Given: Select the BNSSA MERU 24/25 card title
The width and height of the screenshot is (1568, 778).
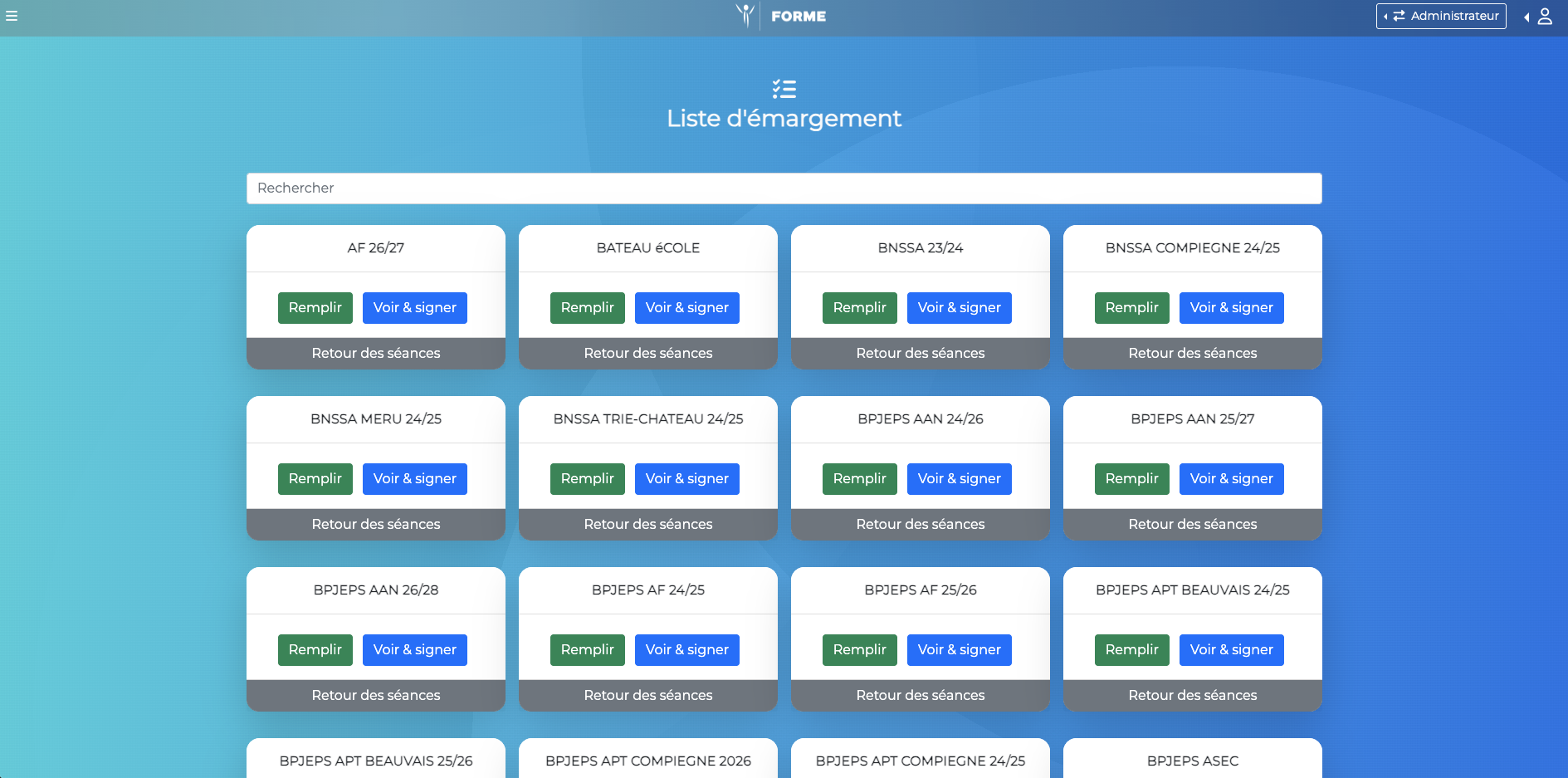Looking at the screenshot, I should point(376,419).
